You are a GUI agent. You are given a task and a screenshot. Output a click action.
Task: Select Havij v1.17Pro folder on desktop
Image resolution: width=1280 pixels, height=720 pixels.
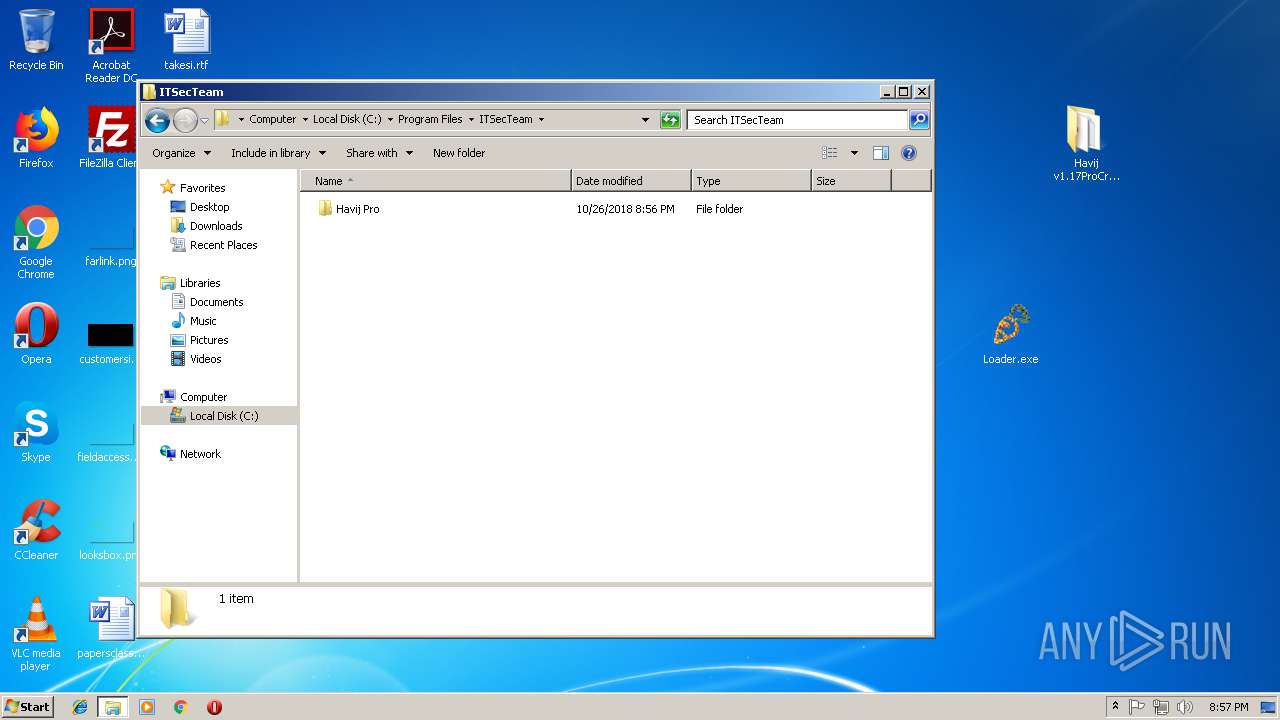[1085, 144]
